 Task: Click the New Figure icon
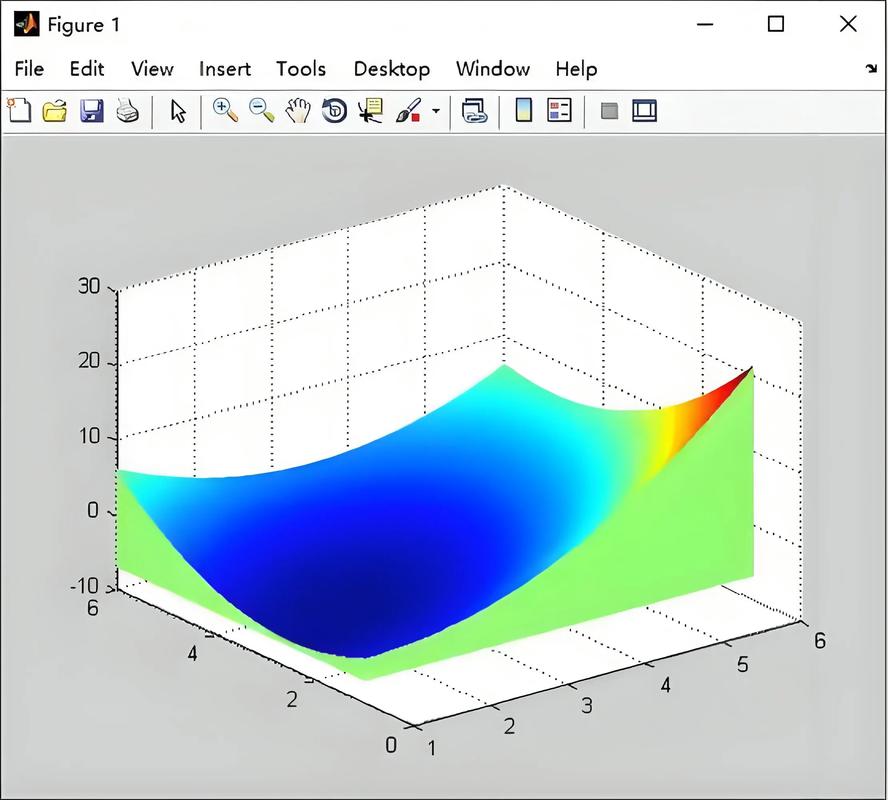(x=19, y=111)
